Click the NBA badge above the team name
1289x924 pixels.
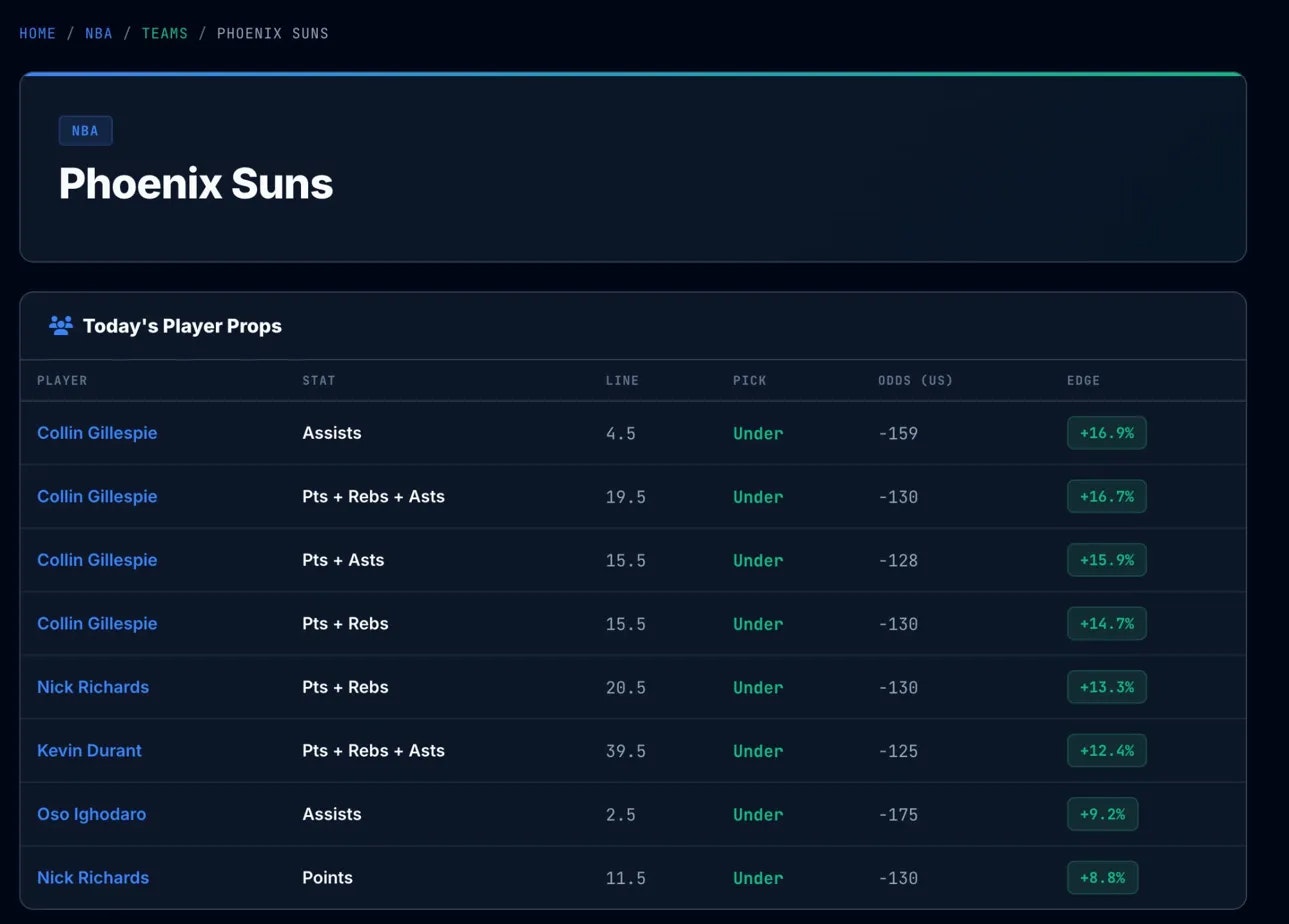pos(86,130)
